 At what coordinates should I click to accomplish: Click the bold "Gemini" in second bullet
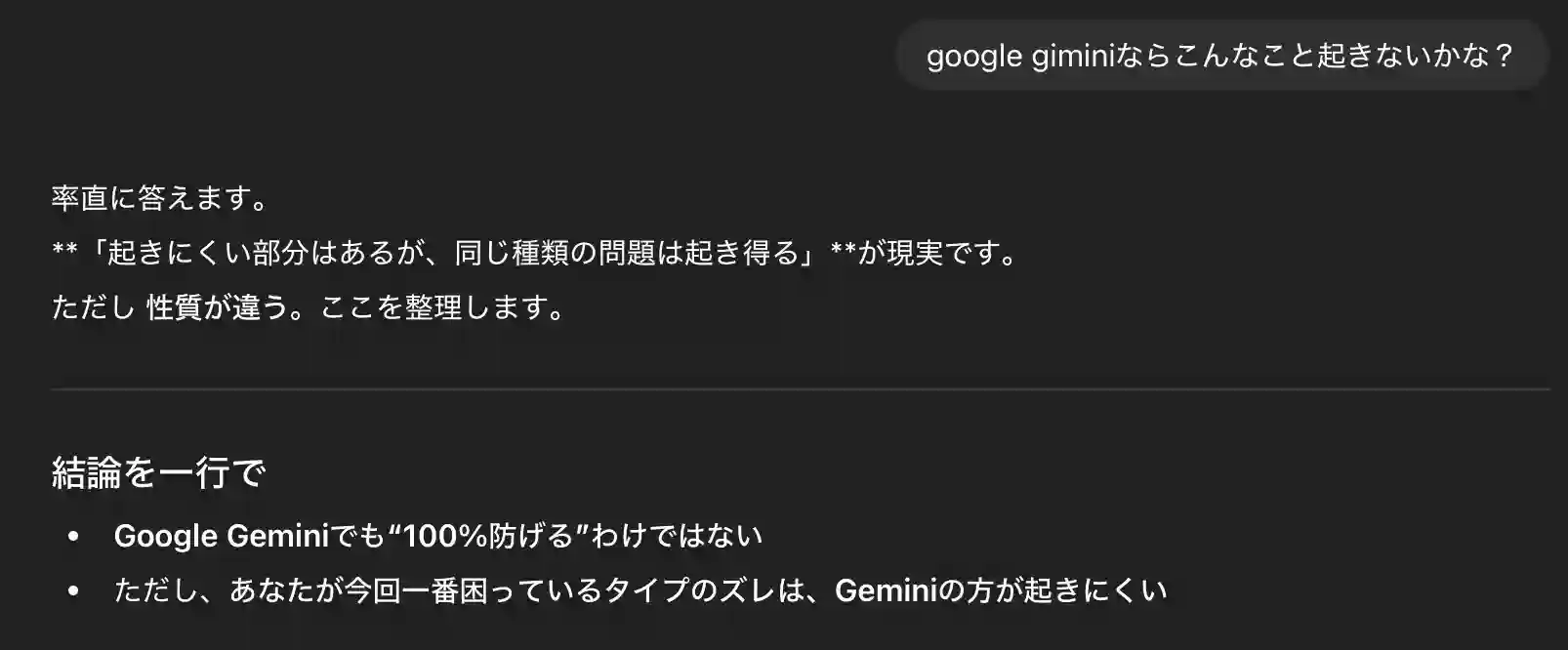[x=885, y=590]
